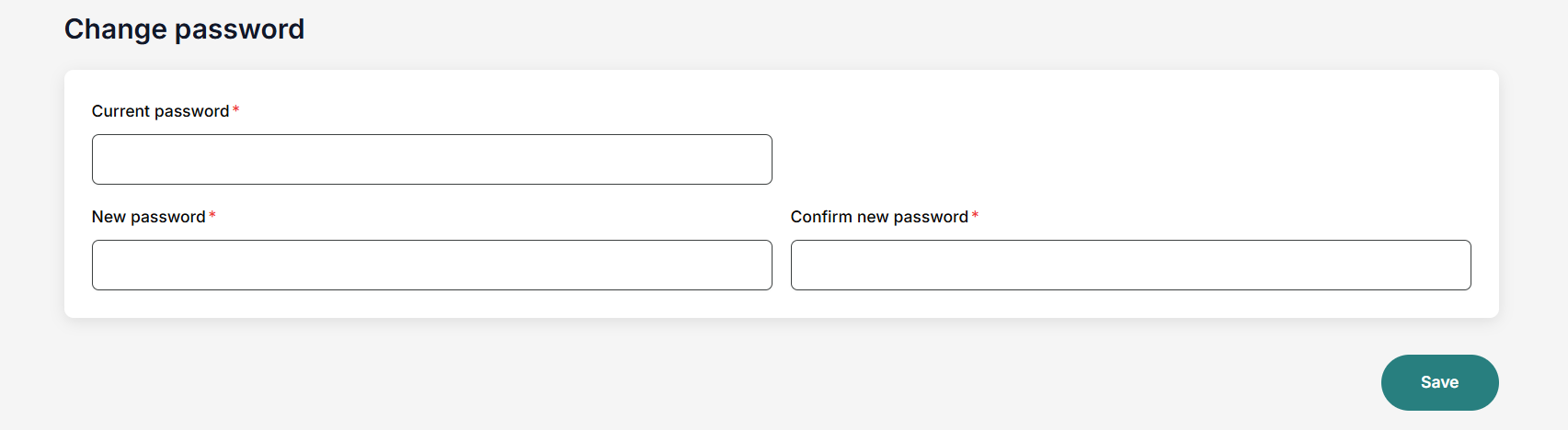Select the Confirm new password field
Viewport: 1568px width, 430px height.
click(x=1130, y=265)
